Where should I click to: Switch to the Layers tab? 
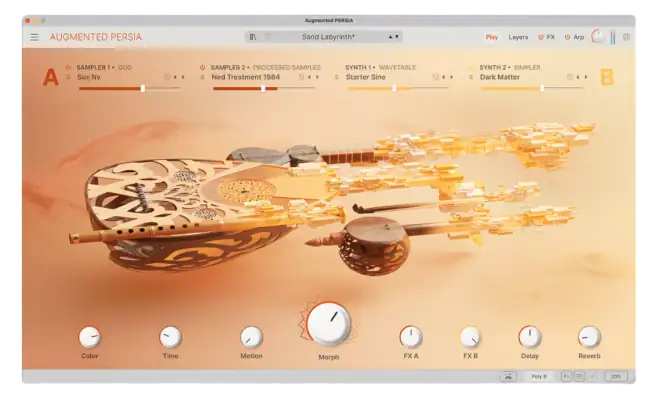(x=518, y=37)
